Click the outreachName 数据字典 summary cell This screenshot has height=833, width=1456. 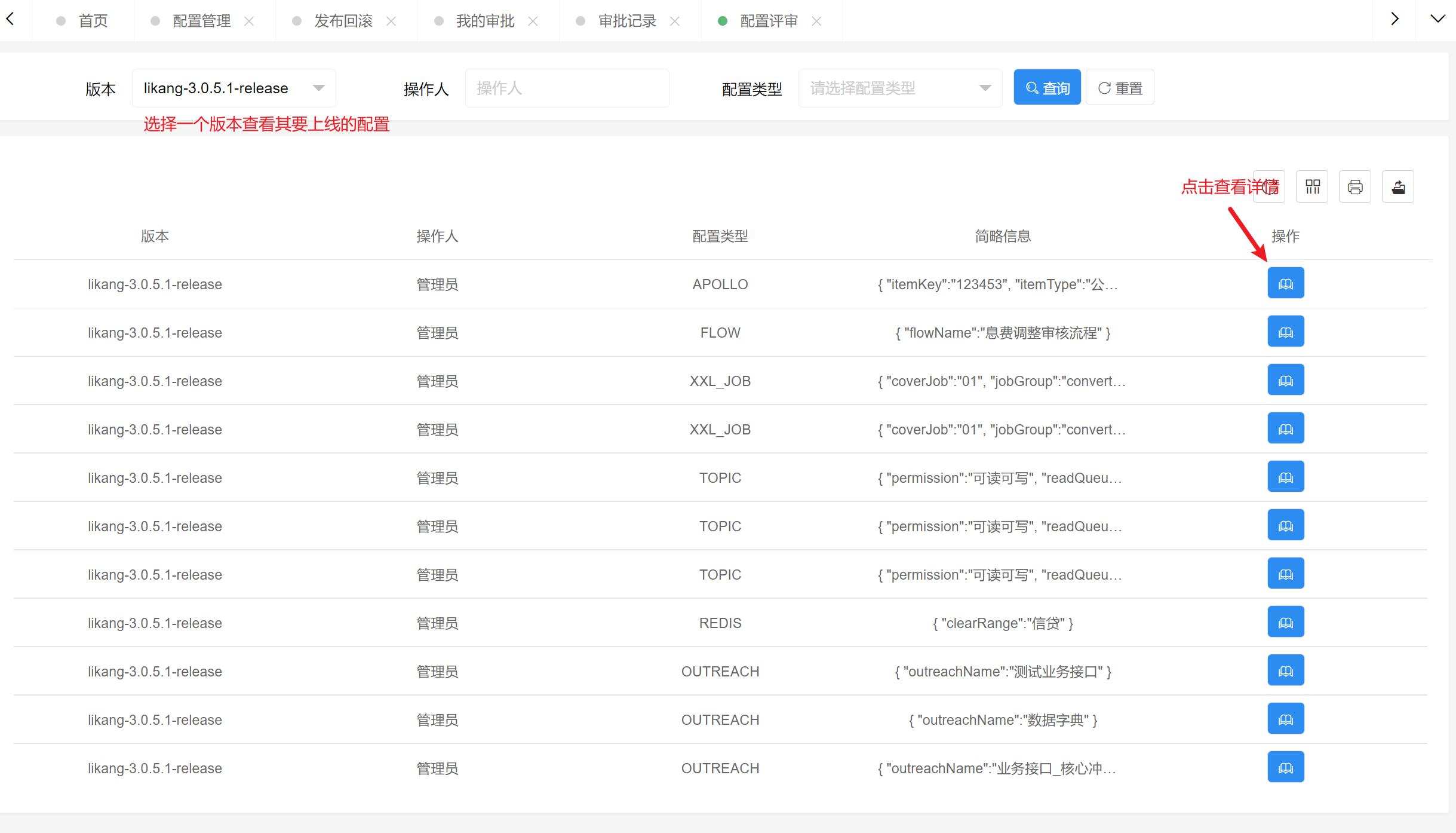point(1003,719)
